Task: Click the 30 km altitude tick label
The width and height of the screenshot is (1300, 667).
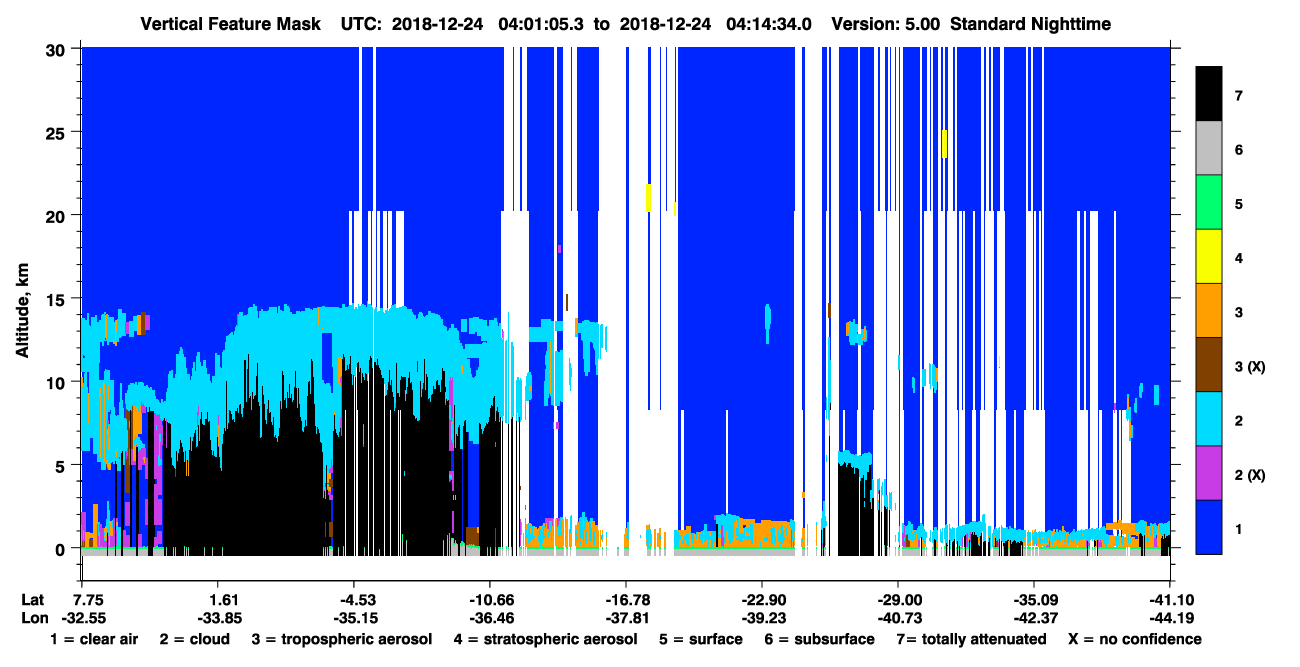Action: pyautogui.click(x=58, y=49)
